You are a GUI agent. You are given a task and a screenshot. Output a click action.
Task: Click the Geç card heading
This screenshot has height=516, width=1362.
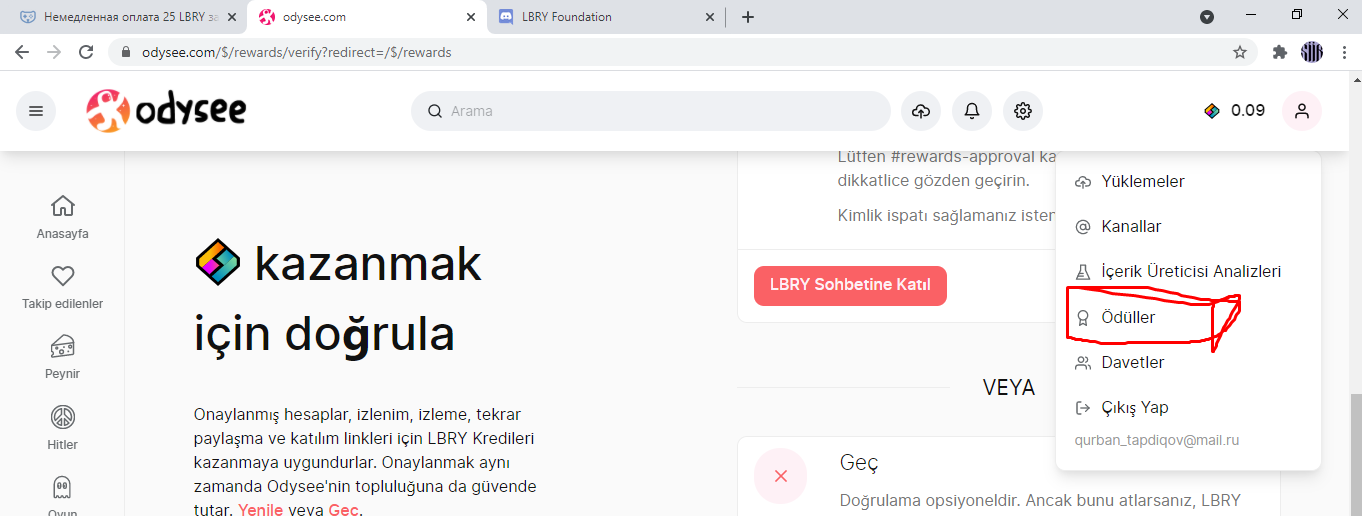coord(859,463)
